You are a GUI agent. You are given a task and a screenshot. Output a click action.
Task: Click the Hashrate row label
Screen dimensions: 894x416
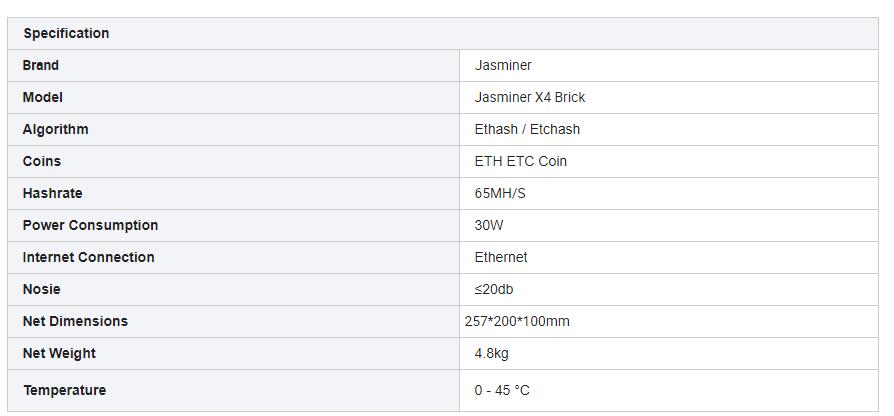[x=52, y=193]
